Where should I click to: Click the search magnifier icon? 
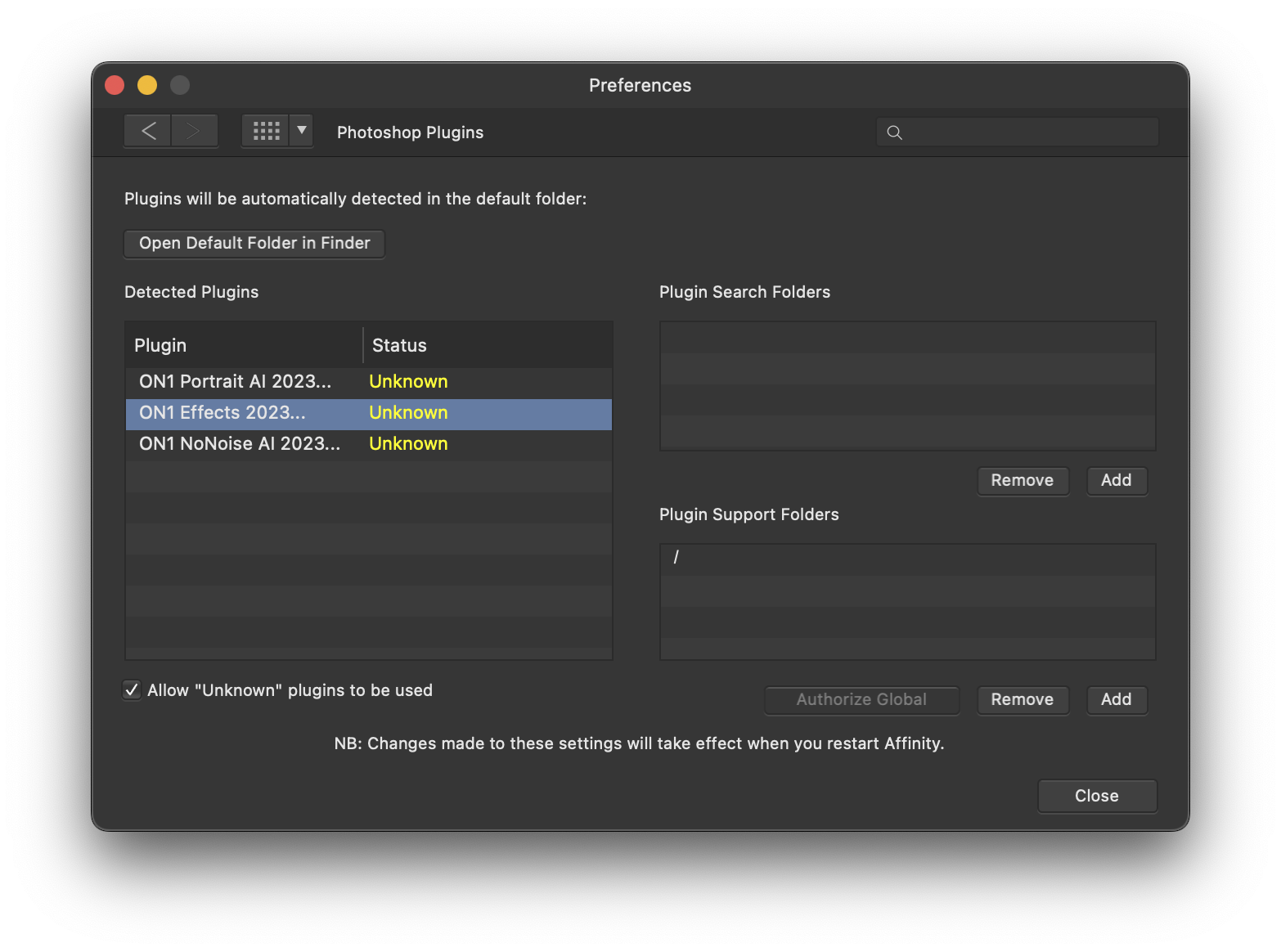pyautogui.click(x=895, y=132)
